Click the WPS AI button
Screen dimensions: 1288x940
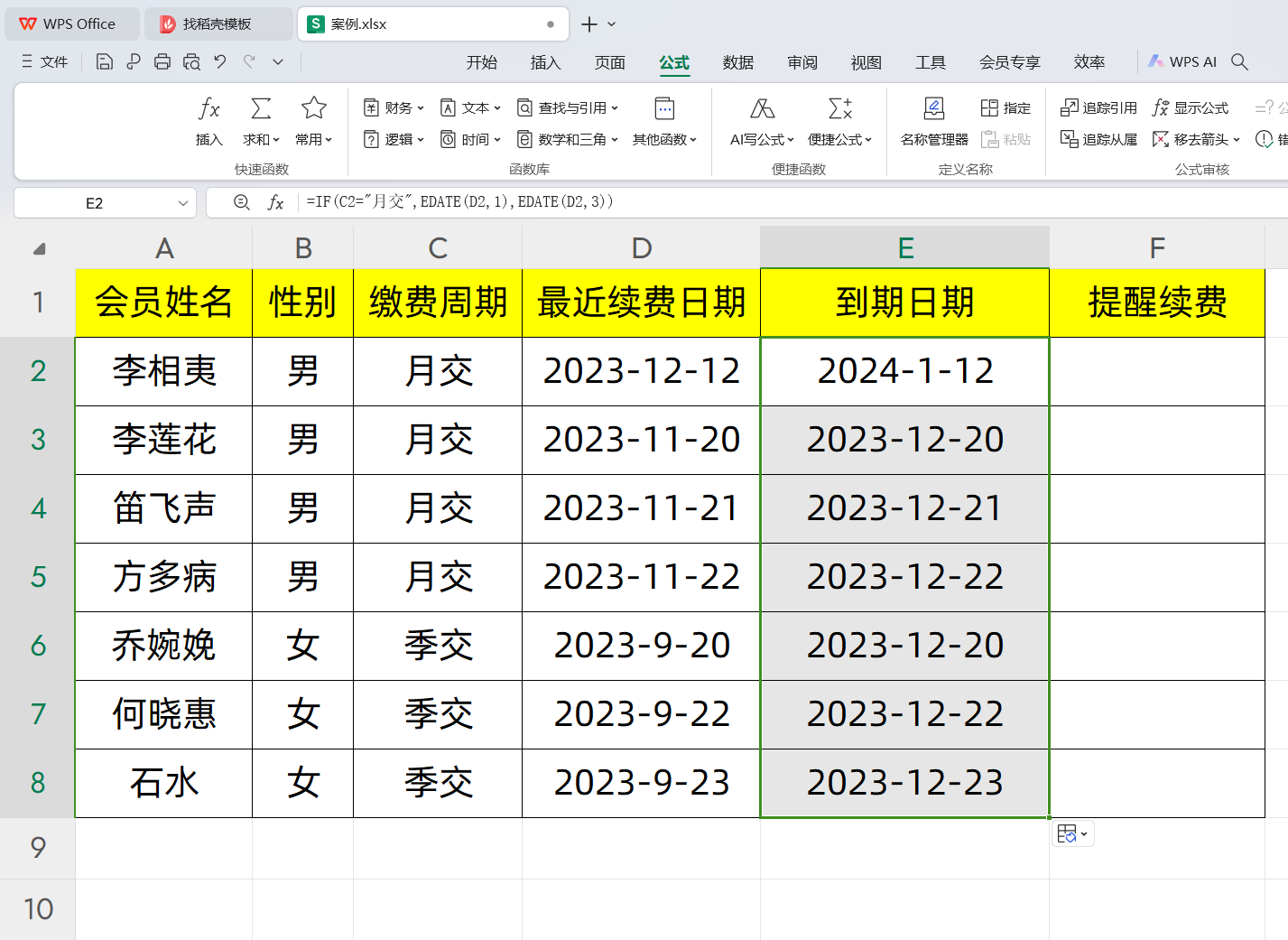[x=1182, y=61]
